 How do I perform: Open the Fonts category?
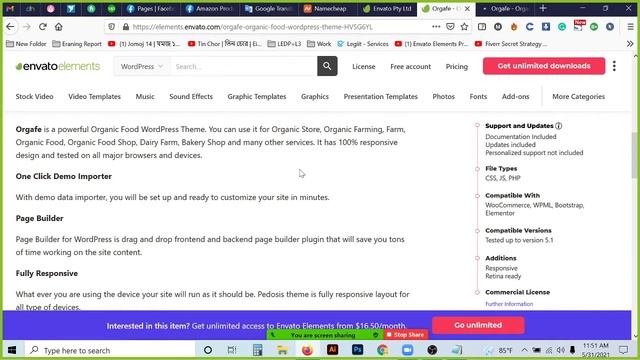point(478,97)
